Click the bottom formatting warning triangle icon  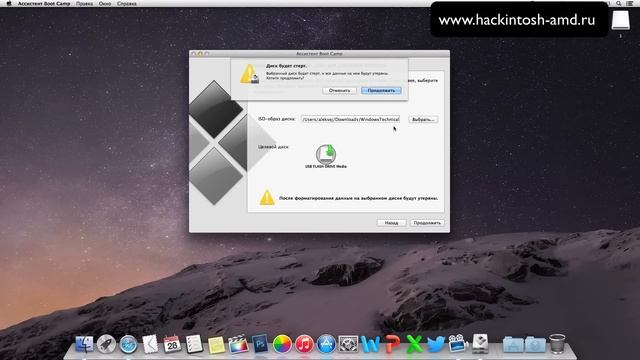click(x=267, y=198)
